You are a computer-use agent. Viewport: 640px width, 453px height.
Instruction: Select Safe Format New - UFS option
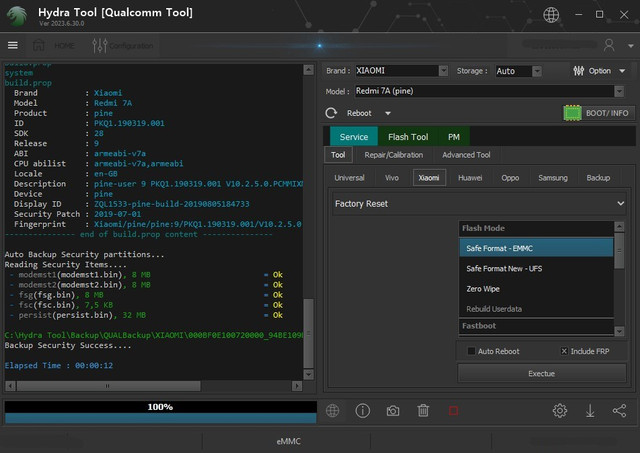click(536, 269)
